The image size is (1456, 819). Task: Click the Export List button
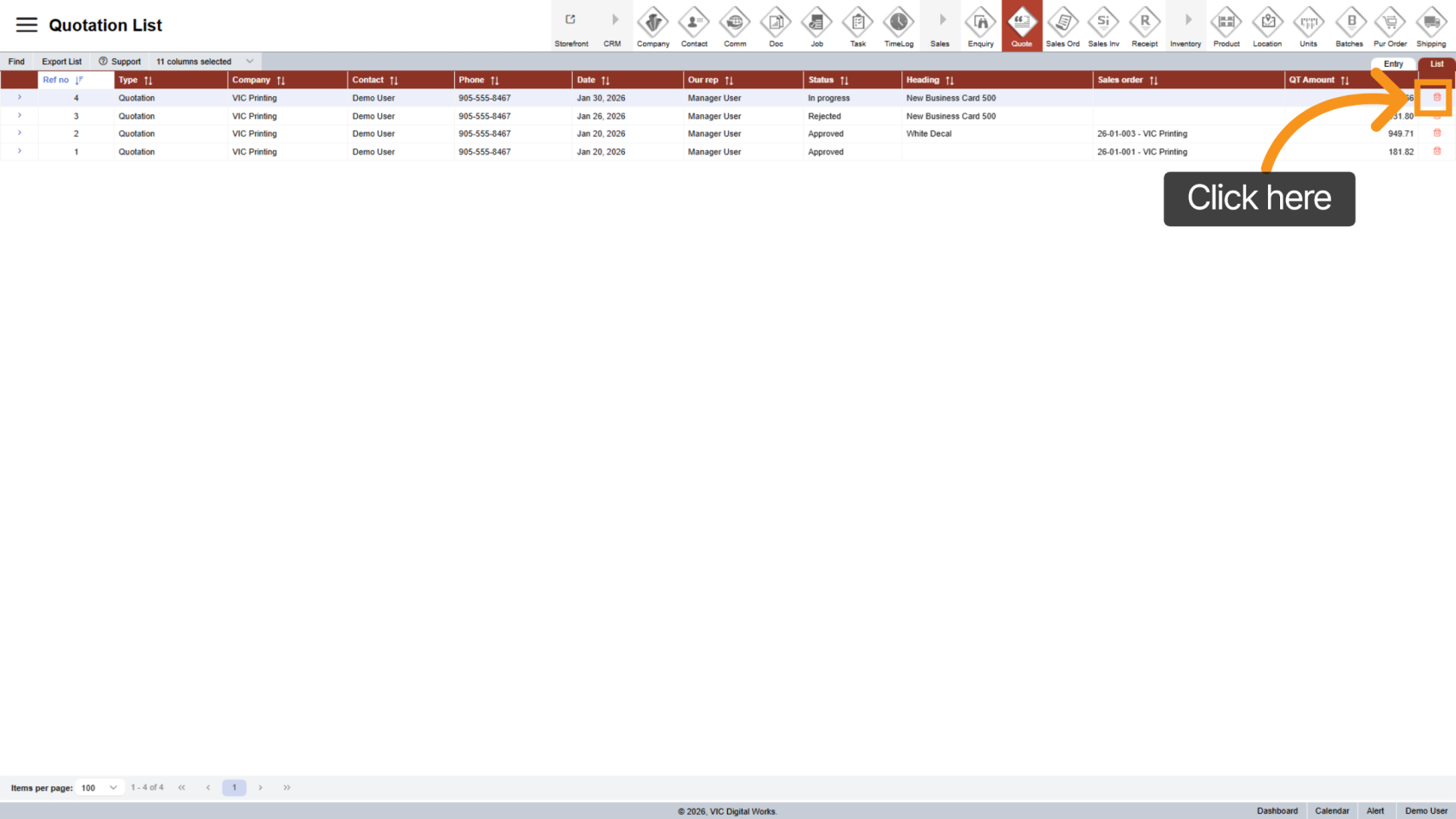[62, 62]
